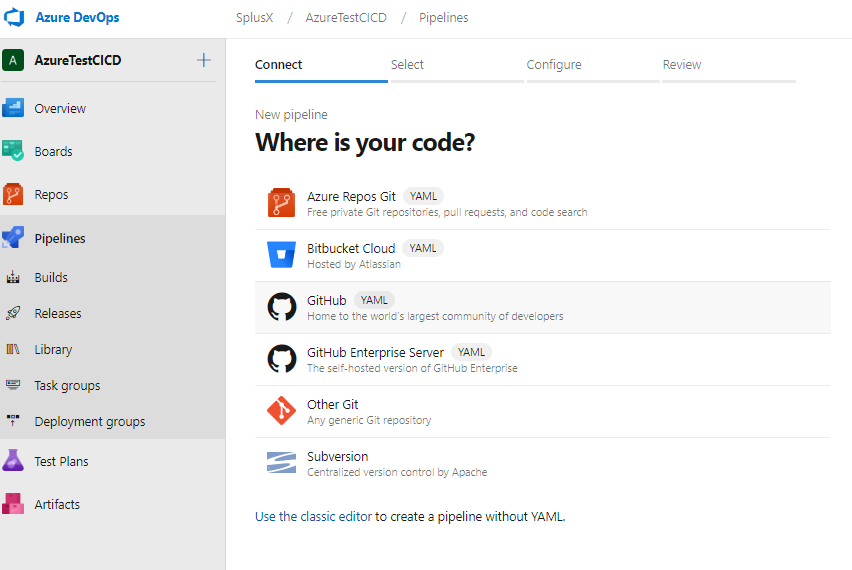Viewport: 852px width, 570px height.
Task: Click the 'Use the classic editor' link
Action: [313, 516]
